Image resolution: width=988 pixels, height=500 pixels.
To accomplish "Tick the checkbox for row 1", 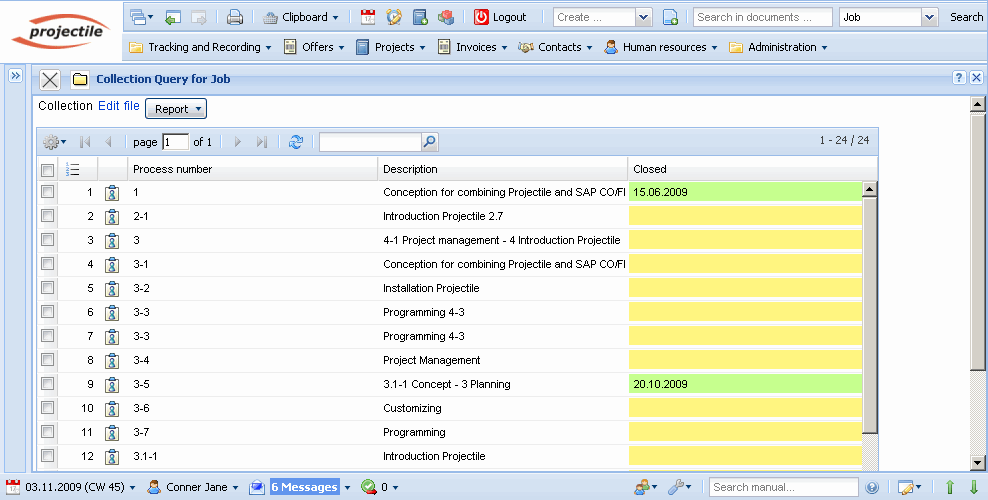I will (x=47, y=192).
